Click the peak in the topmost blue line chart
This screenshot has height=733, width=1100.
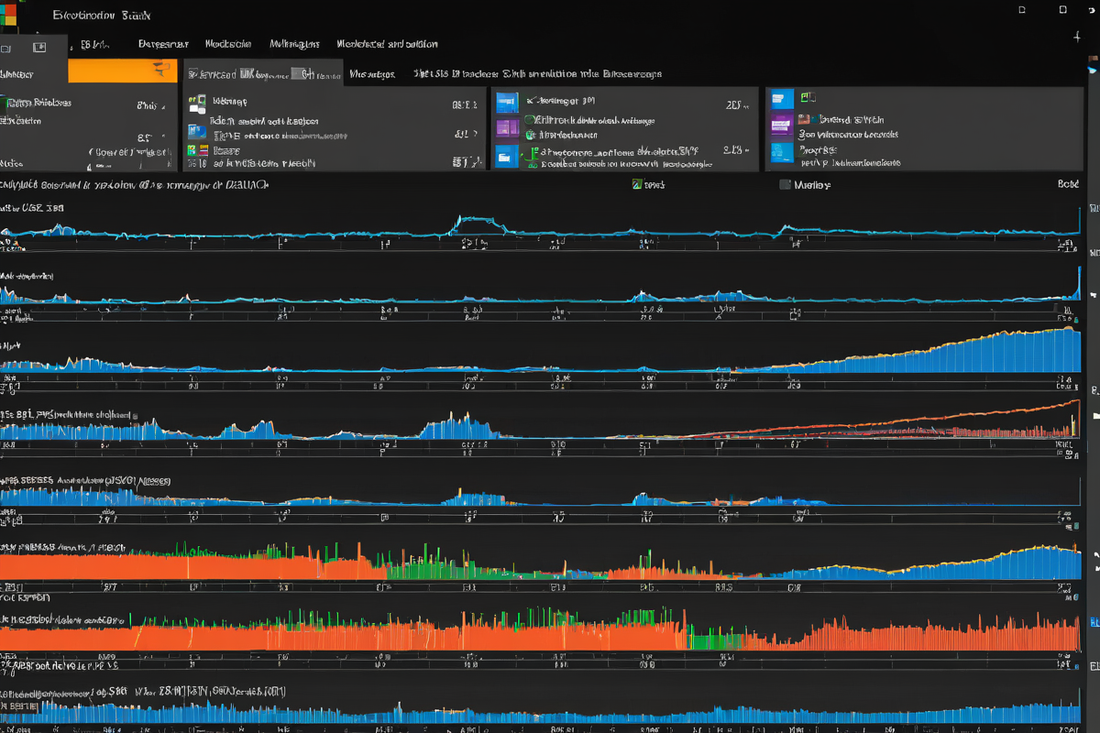point(478,222)
